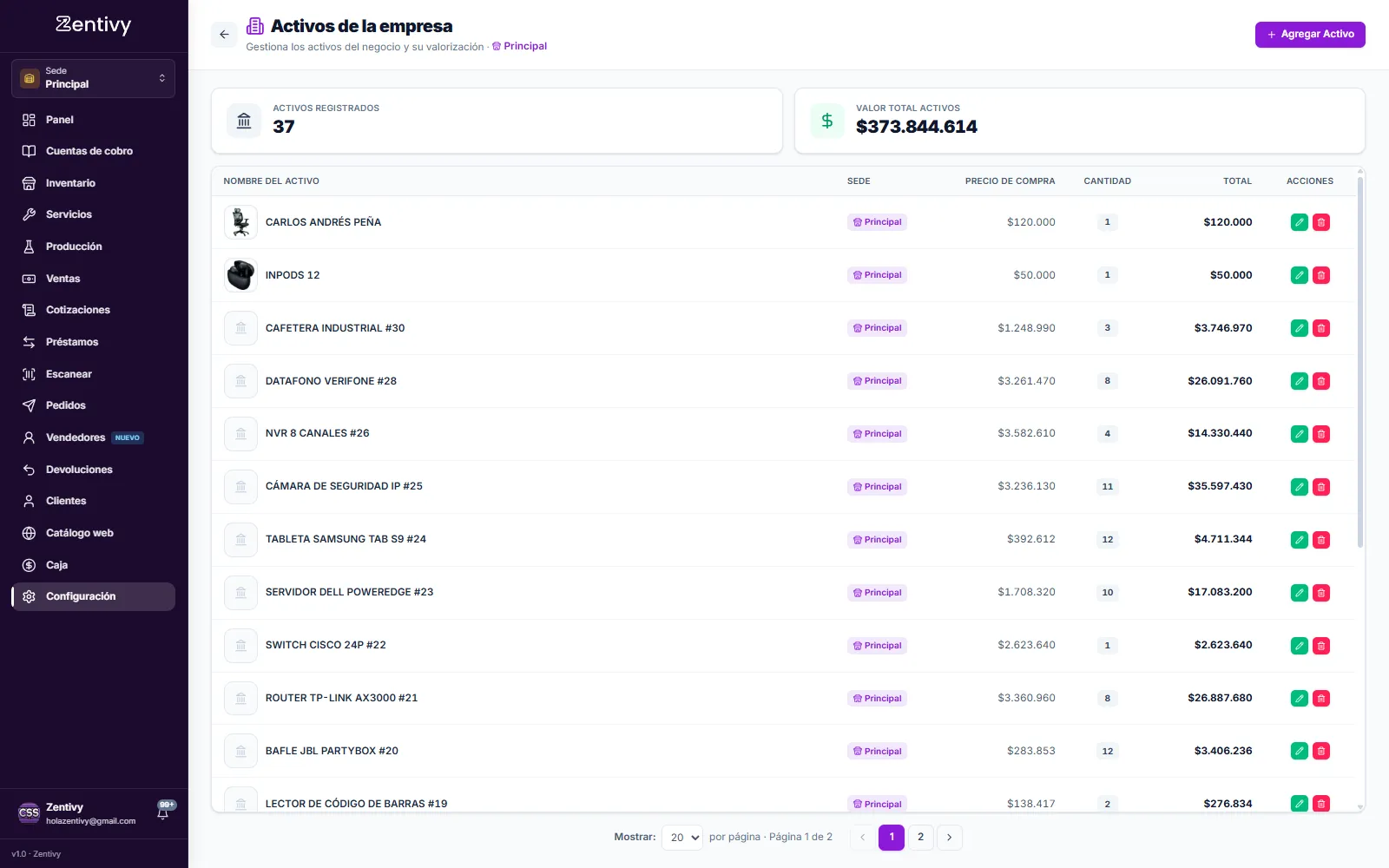Edit the CARLOS ANDRÉS PEÑA asset
This screenshot has height=868, width=1389.
(x=1299, y=222)
